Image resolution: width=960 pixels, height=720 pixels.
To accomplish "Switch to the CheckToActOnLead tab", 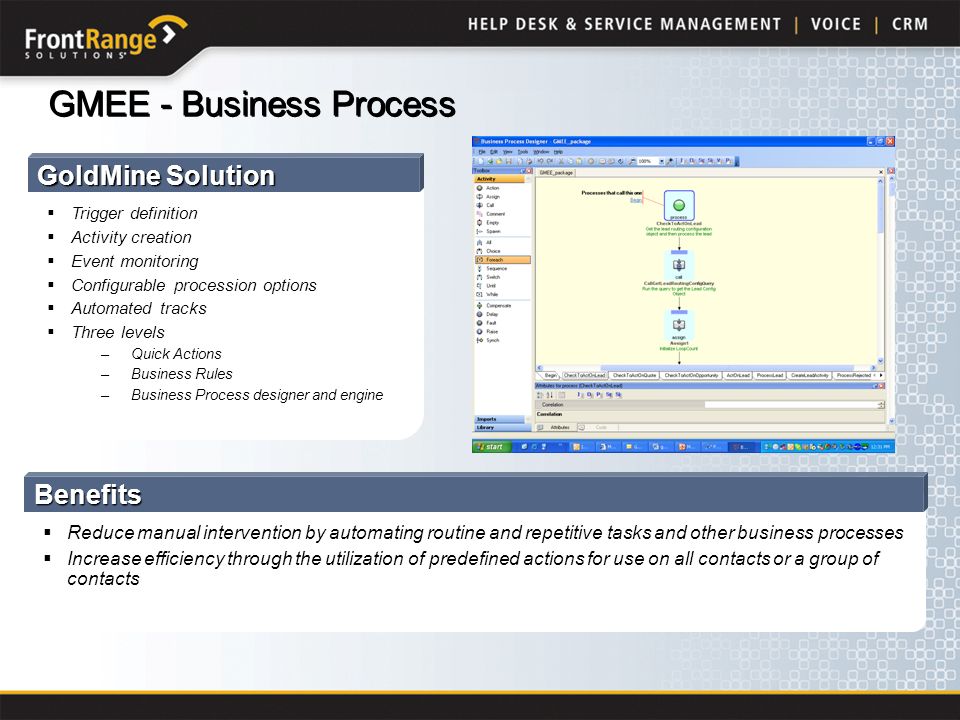I will tap(584, 375).
